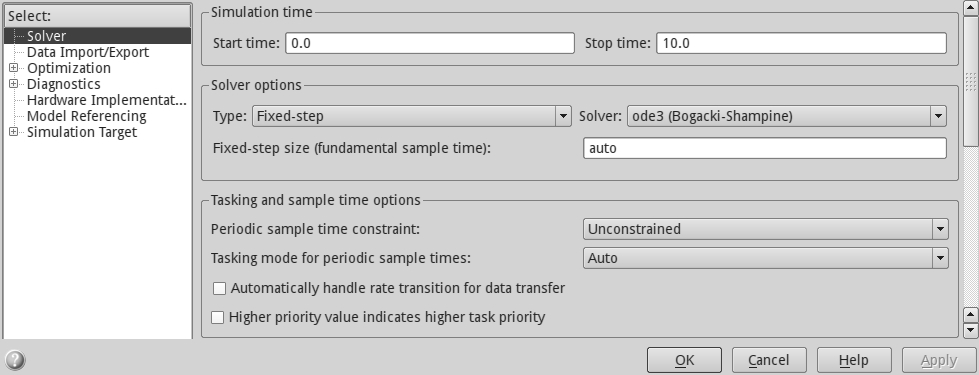The width and height of the screenshot is (979, 375).
Task: Click the help question mark icon
Action: pos(15,360)
